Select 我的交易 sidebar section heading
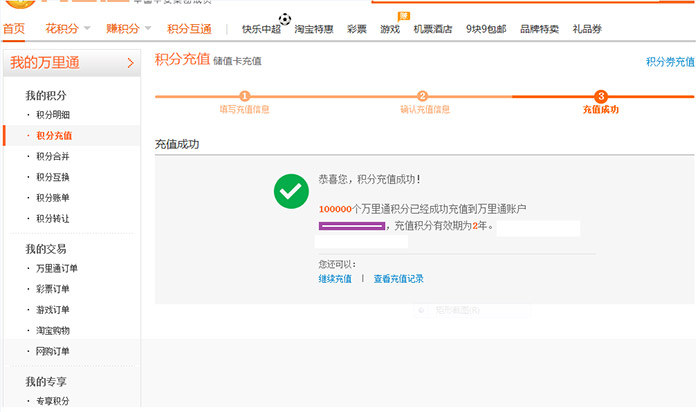 pos(46,249)
